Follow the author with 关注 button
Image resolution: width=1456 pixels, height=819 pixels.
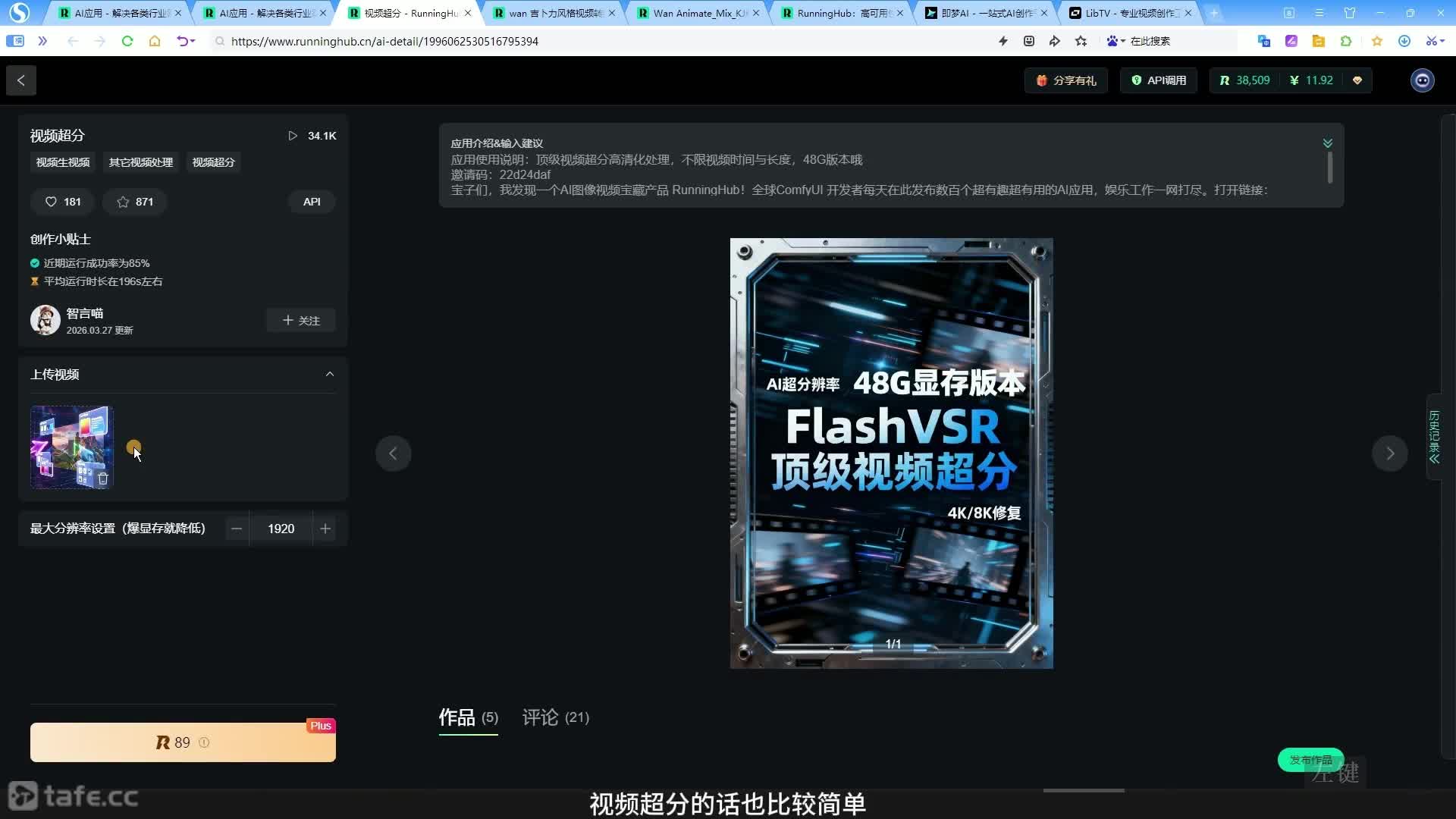pyautogui.click(x=301, y=321)
